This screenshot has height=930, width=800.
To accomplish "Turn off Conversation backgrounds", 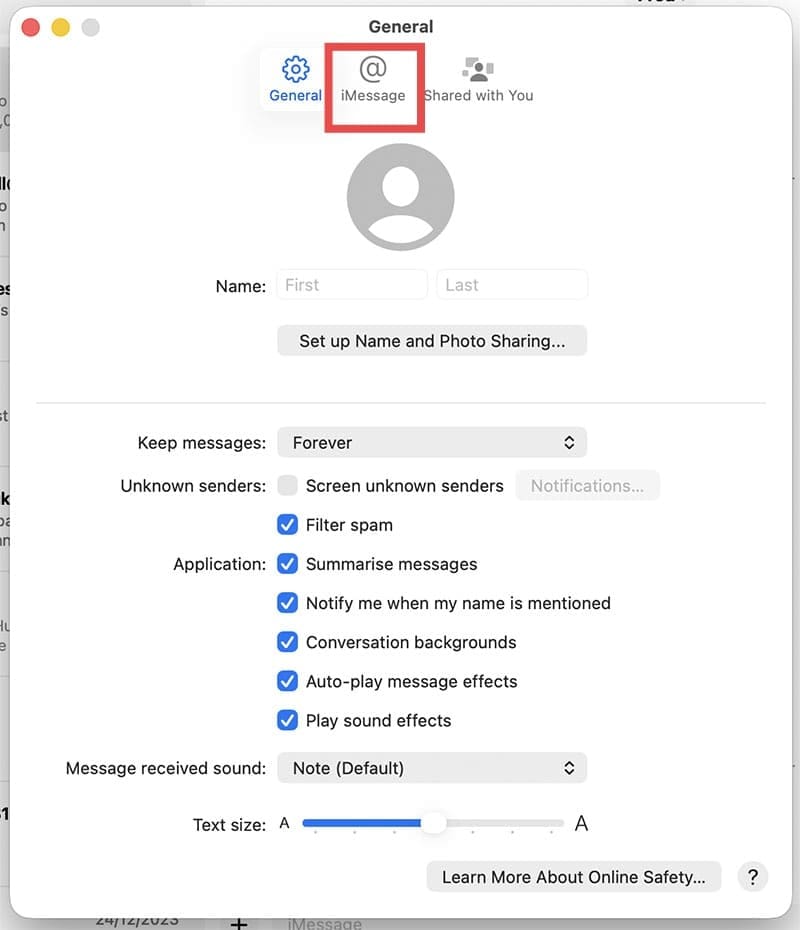I will 288,642.
